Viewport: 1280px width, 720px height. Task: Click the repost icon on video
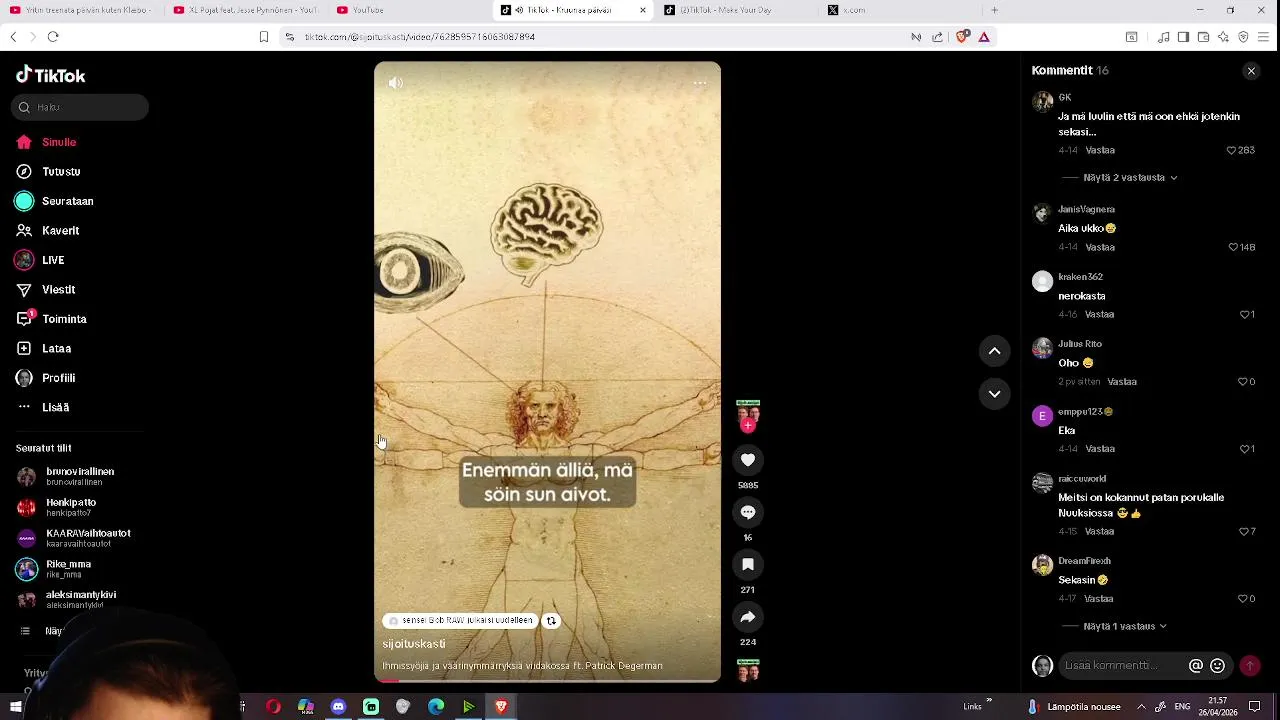551,621
